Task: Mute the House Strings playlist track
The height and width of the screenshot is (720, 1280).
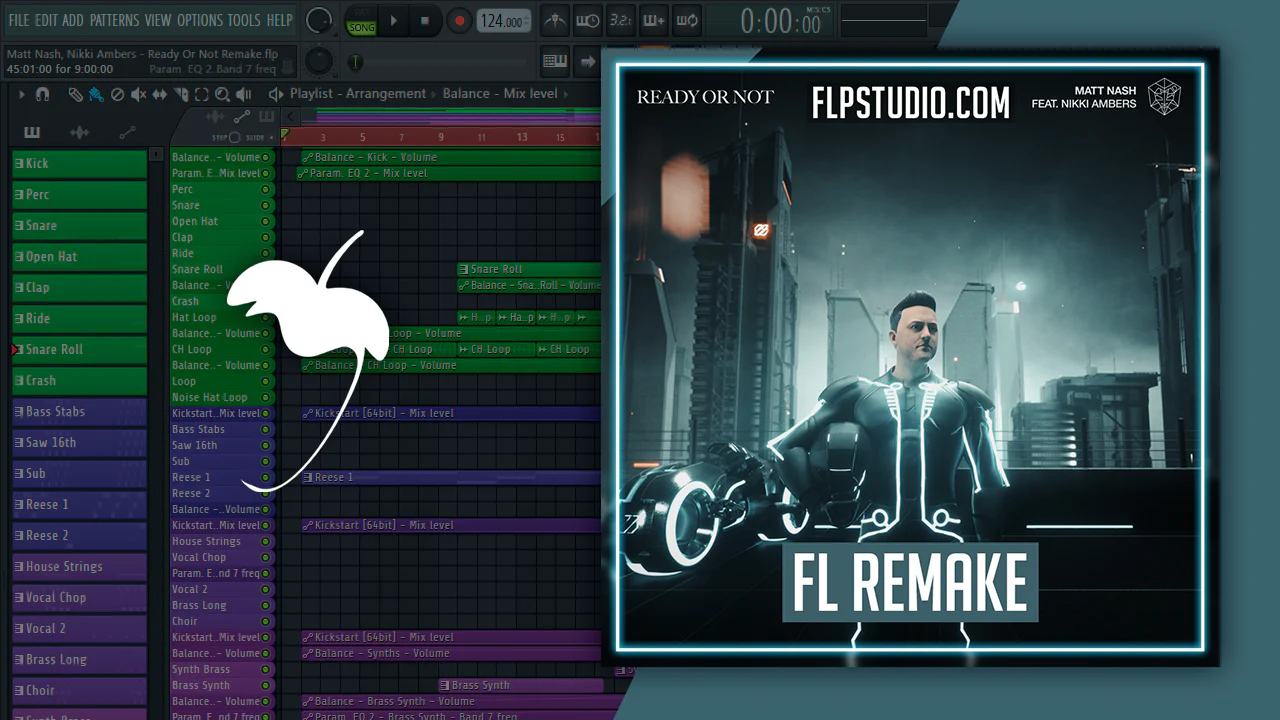Action: [x=266, y=541]
